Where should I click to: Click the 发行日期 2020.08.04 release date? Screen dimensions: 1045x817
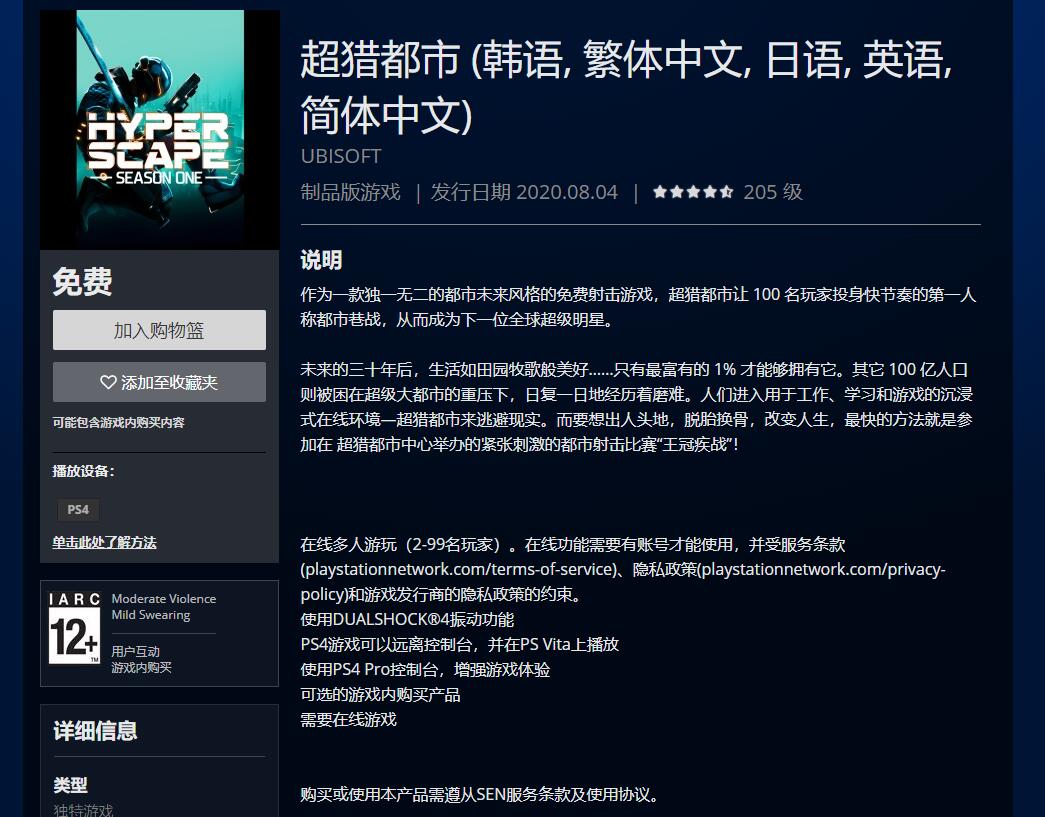pyautogui.click(x=525, y=192)
